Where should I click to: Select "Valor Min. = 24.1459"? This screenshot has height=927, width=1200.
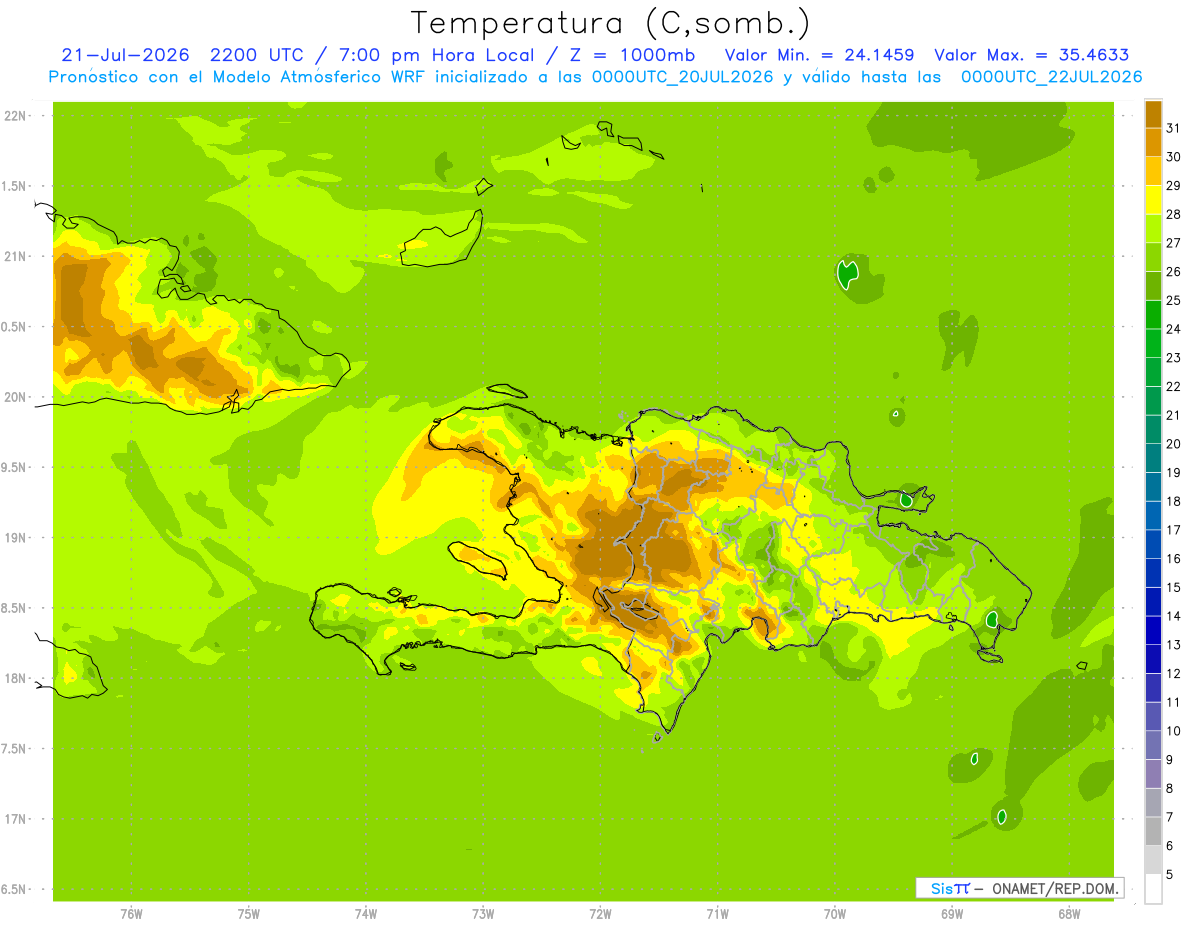(820, 55)
